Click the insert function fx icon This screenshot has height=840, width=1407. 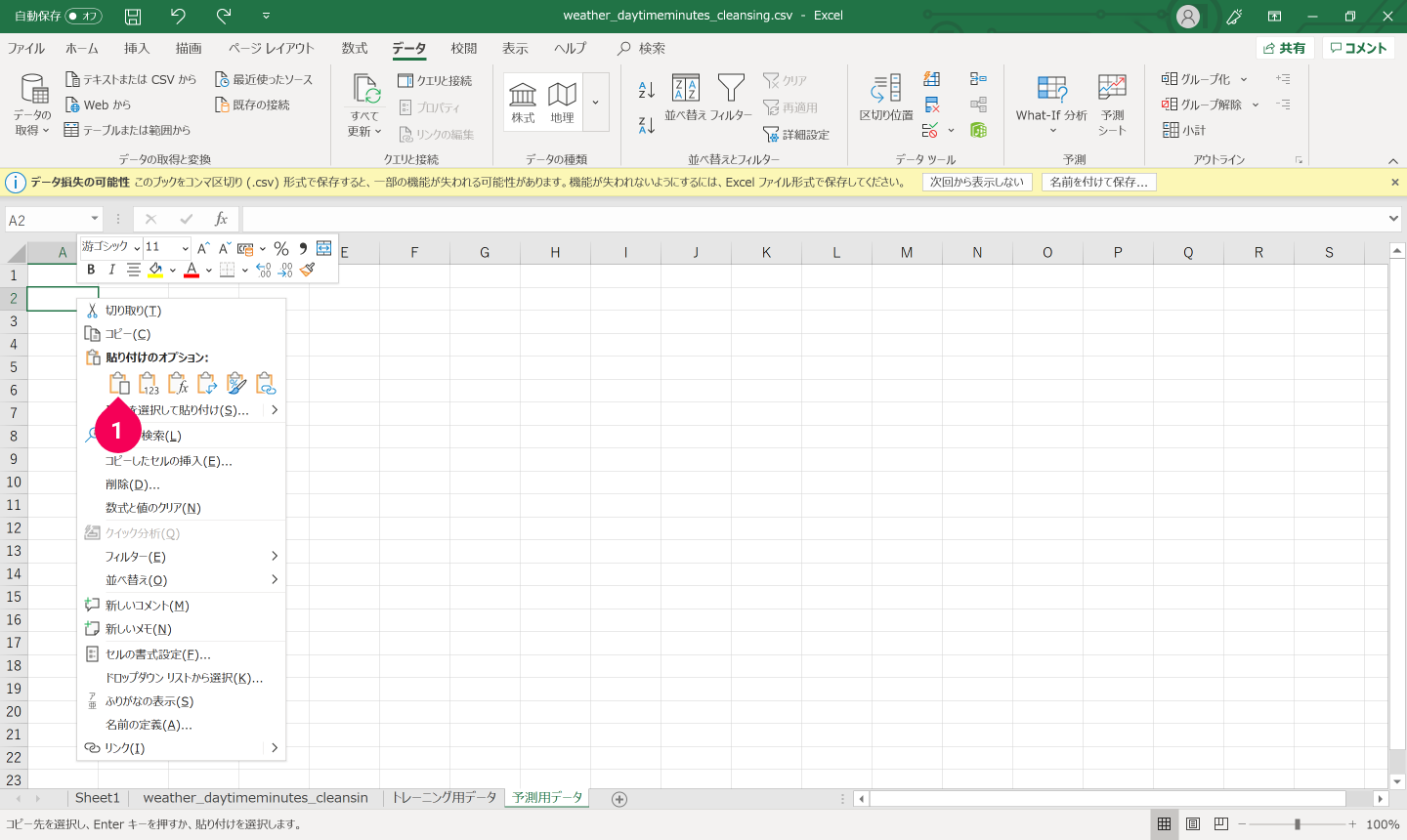coord(222,220)
